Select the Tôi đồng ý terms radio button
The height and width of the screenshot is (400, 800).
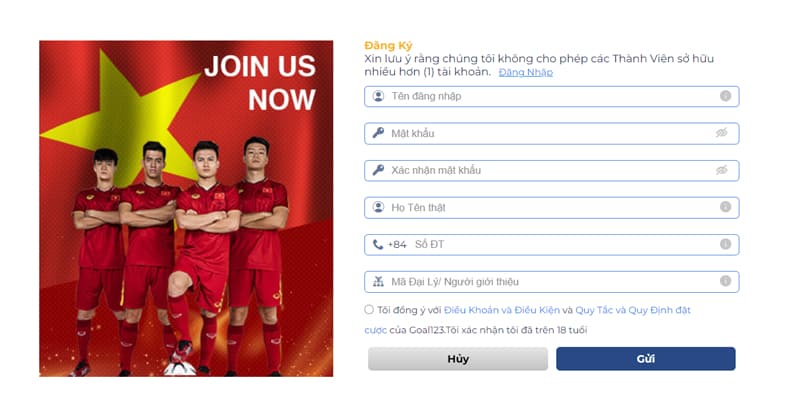point(369,310)
